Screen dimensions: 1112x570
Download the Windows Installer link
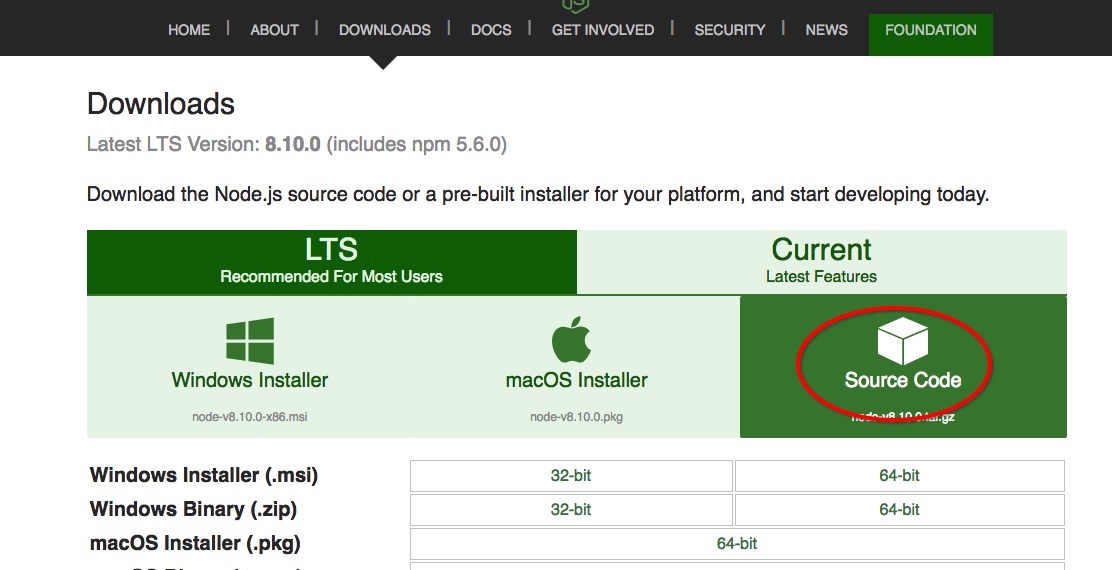coord(250,367)
